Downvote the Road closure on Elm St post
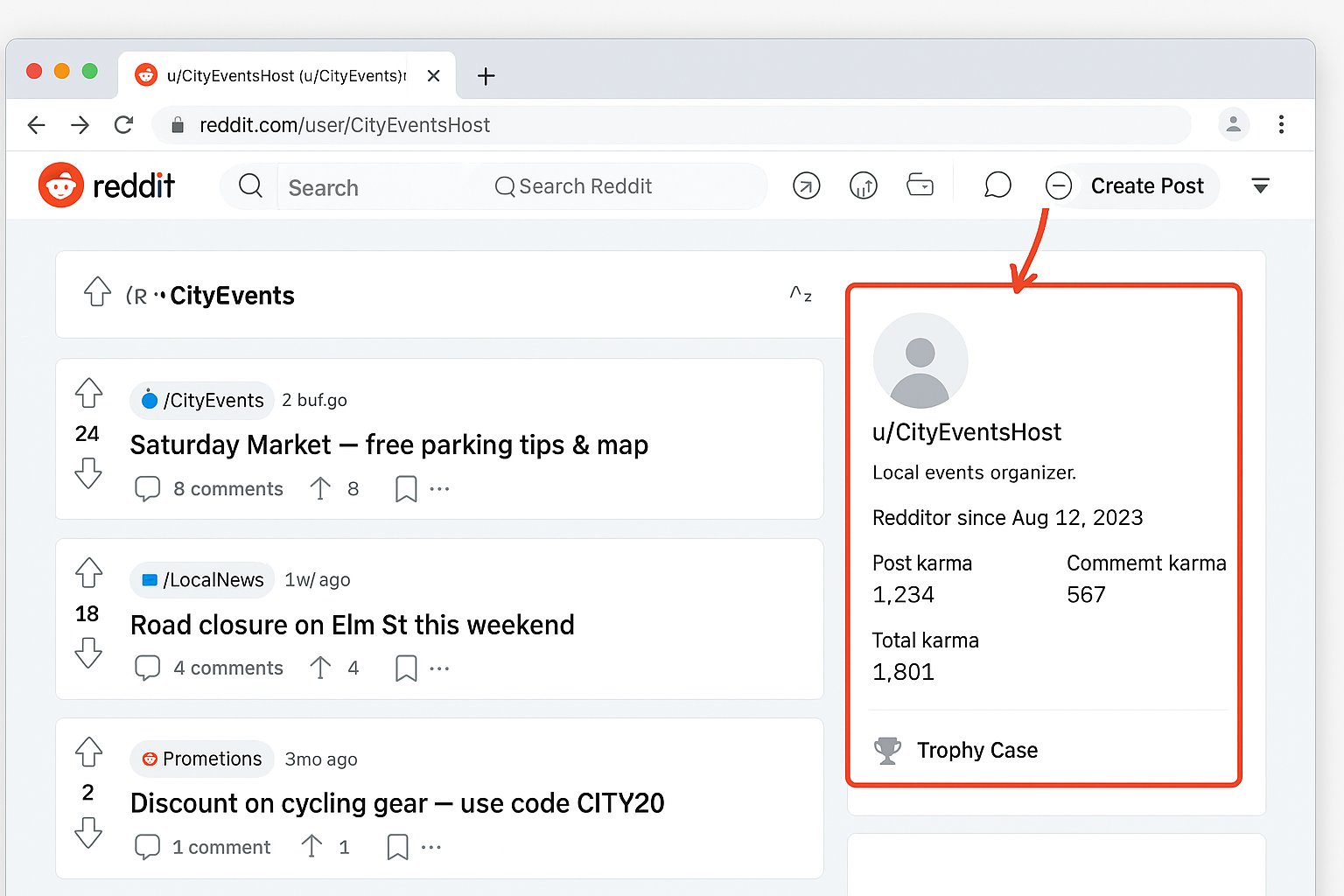Viewport: 1344px width, 896px height. (88, 653)
